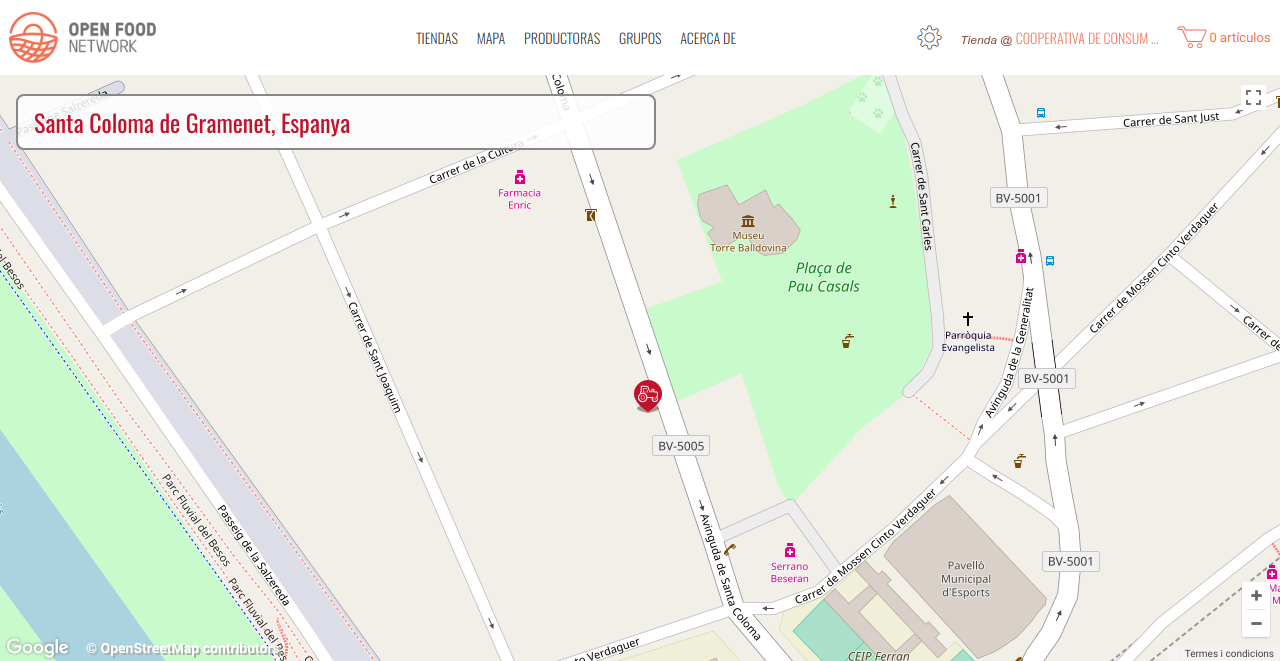Click the Santa Coloma de Gramenet header
Viewport: 1280px width, 661px height.
click(x=191, y=122)
